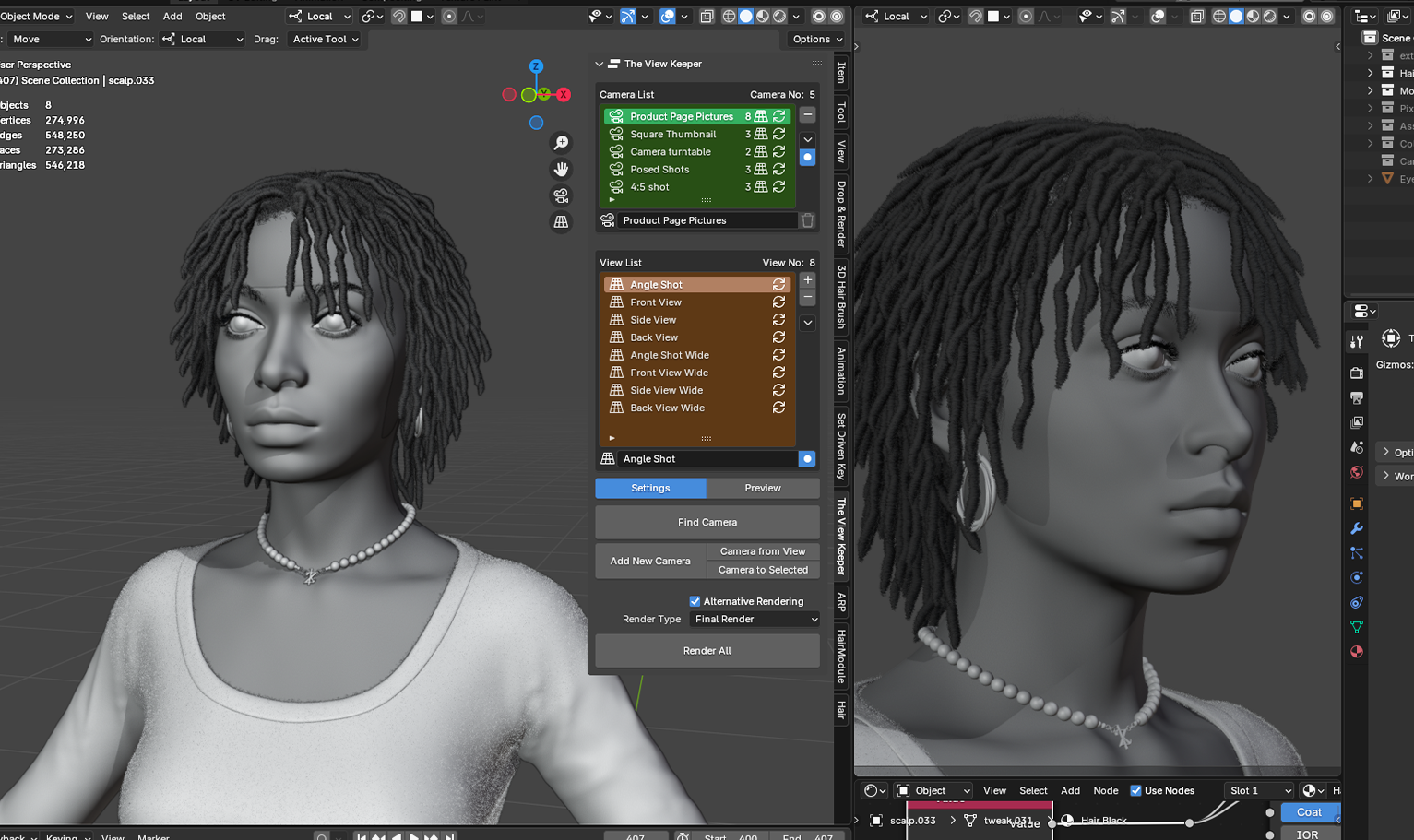Click the Camera to Selected button

[x=763, y=570]
